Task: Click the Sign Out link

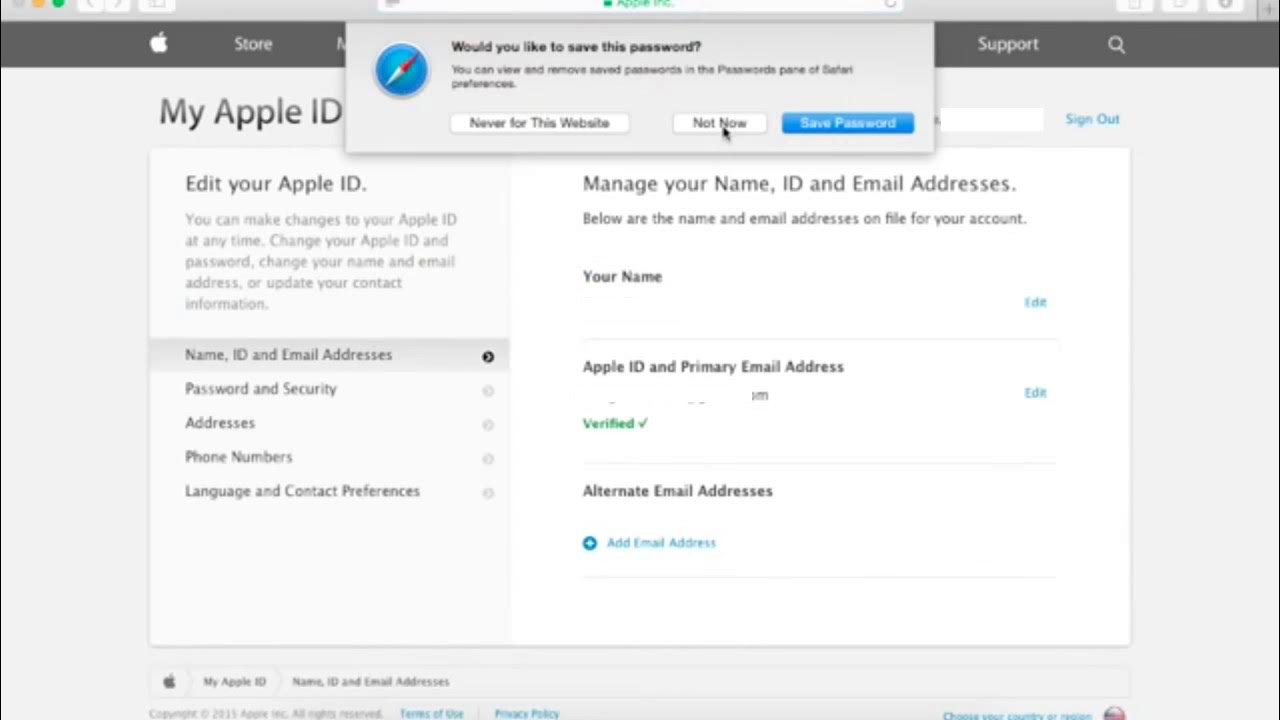Action: 1092,119
